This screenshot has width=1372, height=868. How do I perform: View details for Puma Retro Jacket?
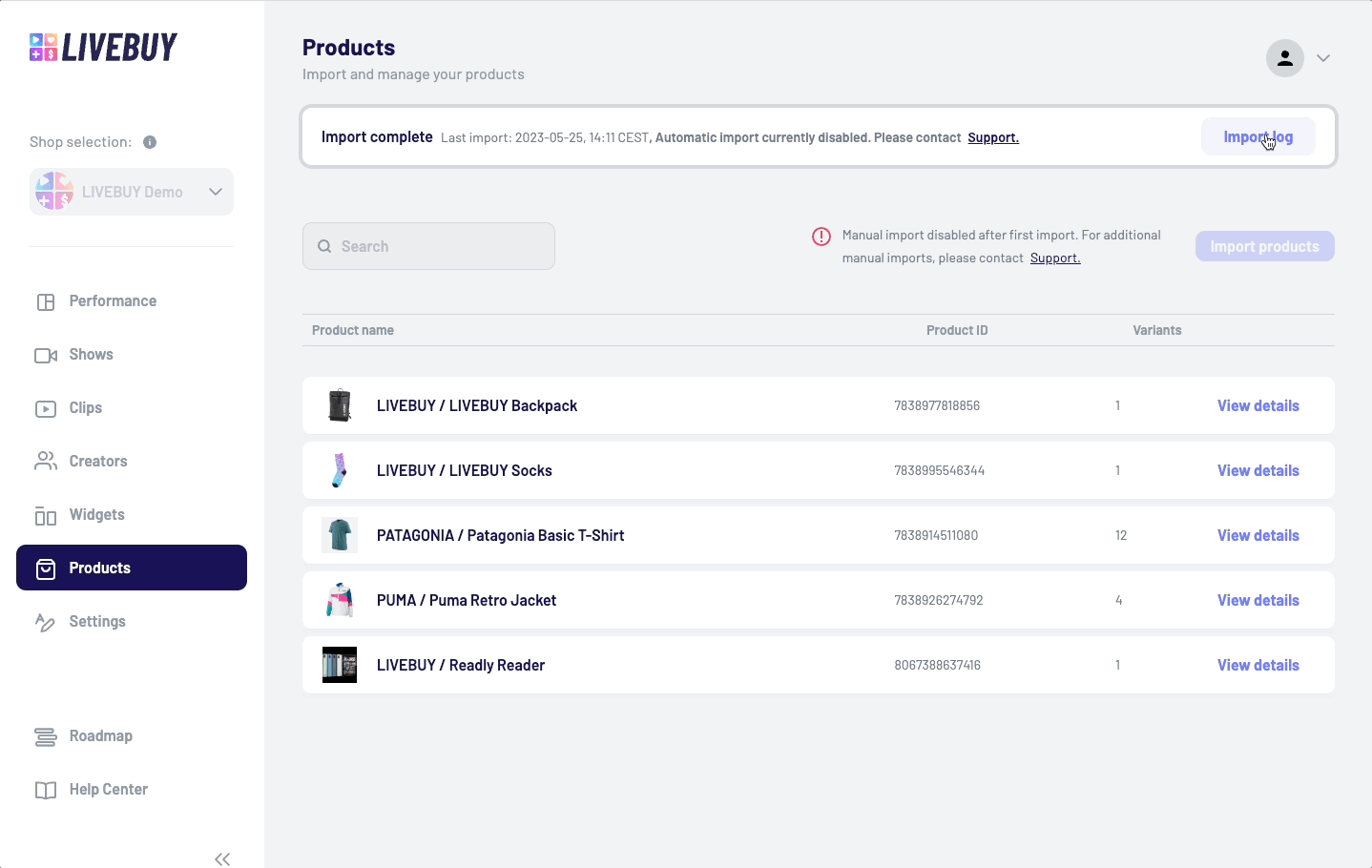(1258, 601)
